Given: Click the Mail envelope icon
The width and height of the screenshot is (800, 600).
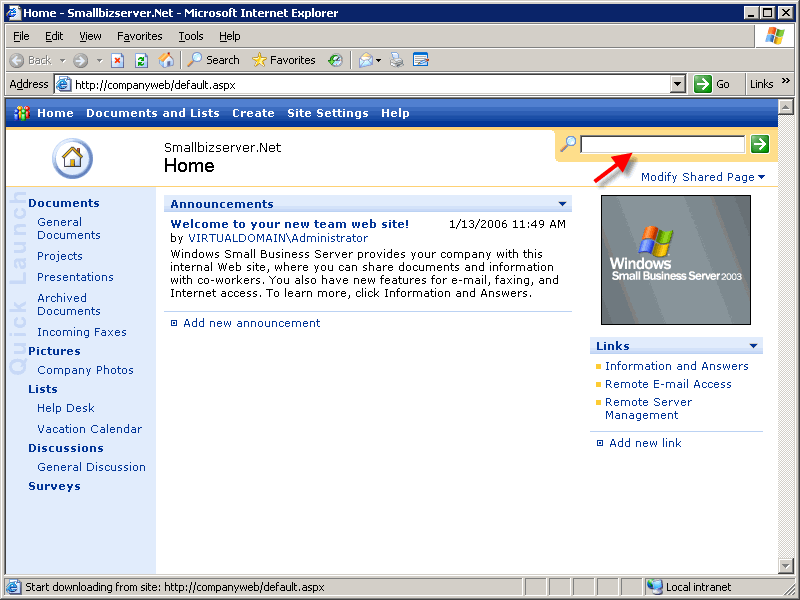Looking at the screenshot, I should 365,60.
